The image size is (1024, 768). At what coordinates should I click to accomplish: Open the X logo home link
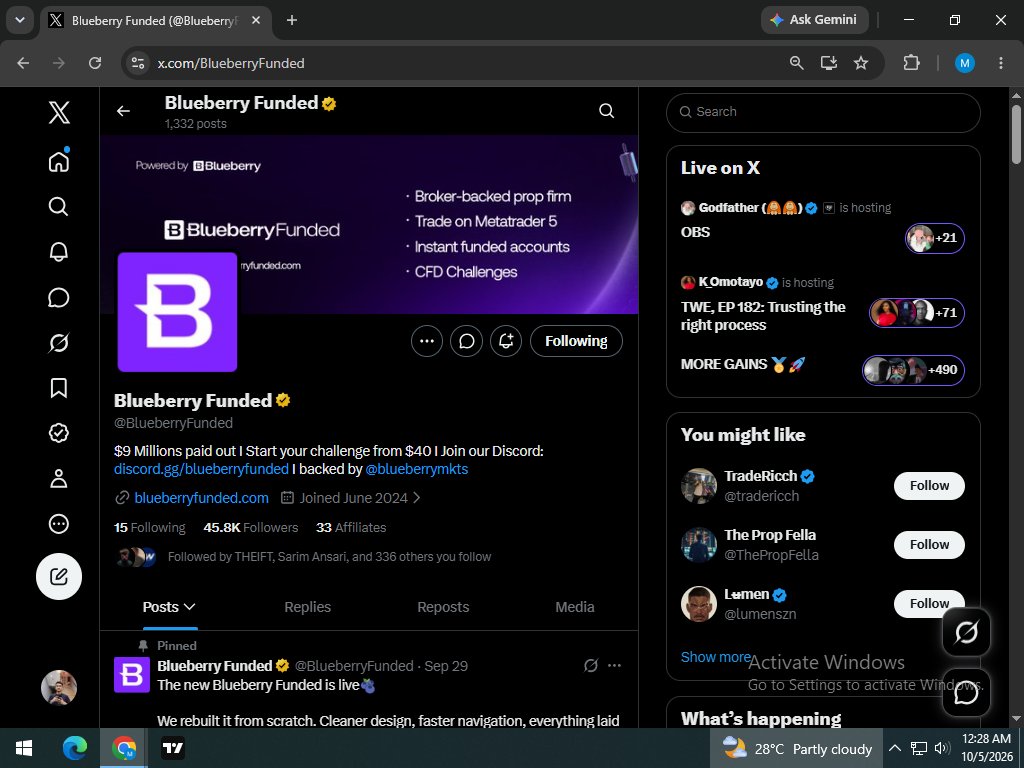pos(59,112)
